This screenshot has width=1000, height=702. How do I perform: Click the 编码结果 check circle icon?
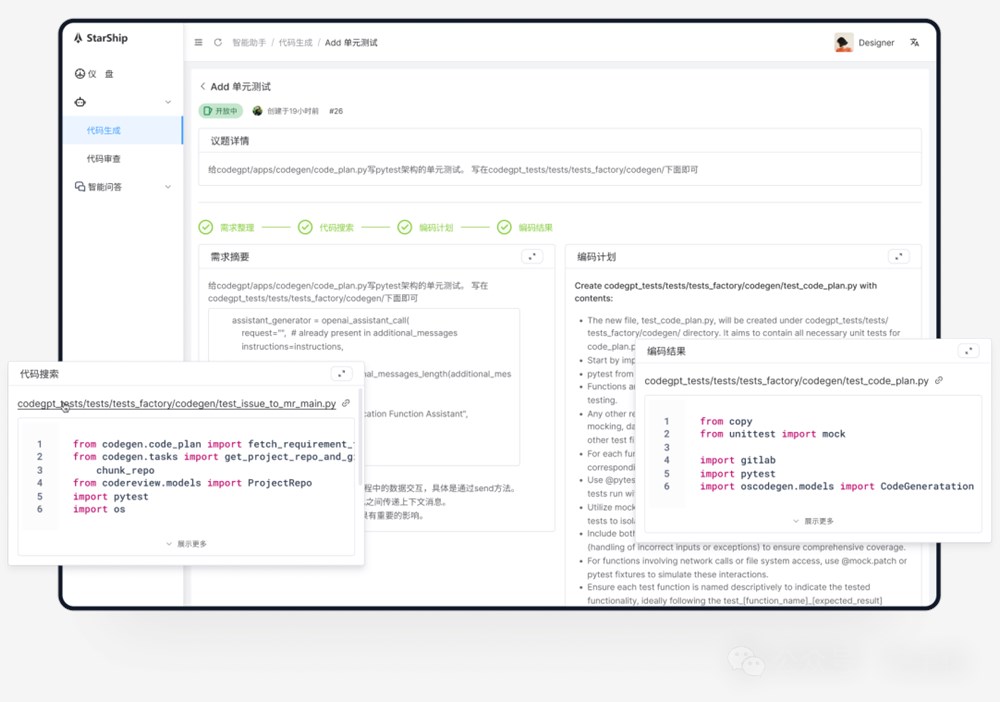click(x=504, y=227)
